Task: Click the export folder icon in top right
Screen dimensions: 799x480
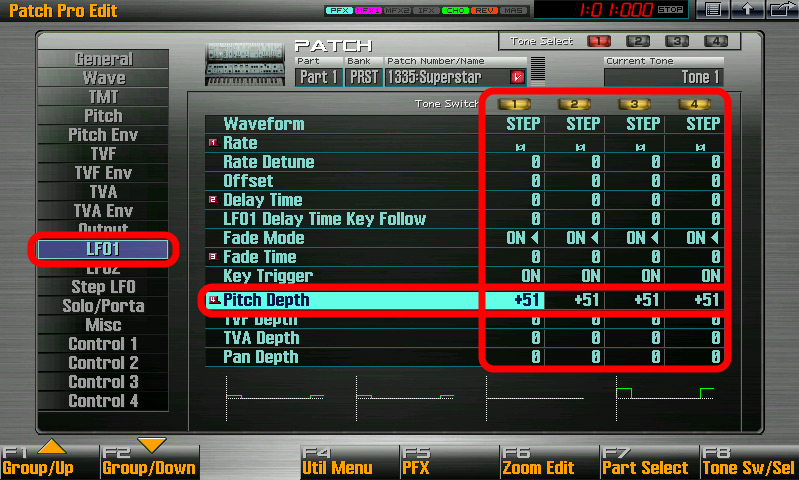Action: [x=782, y=9]
